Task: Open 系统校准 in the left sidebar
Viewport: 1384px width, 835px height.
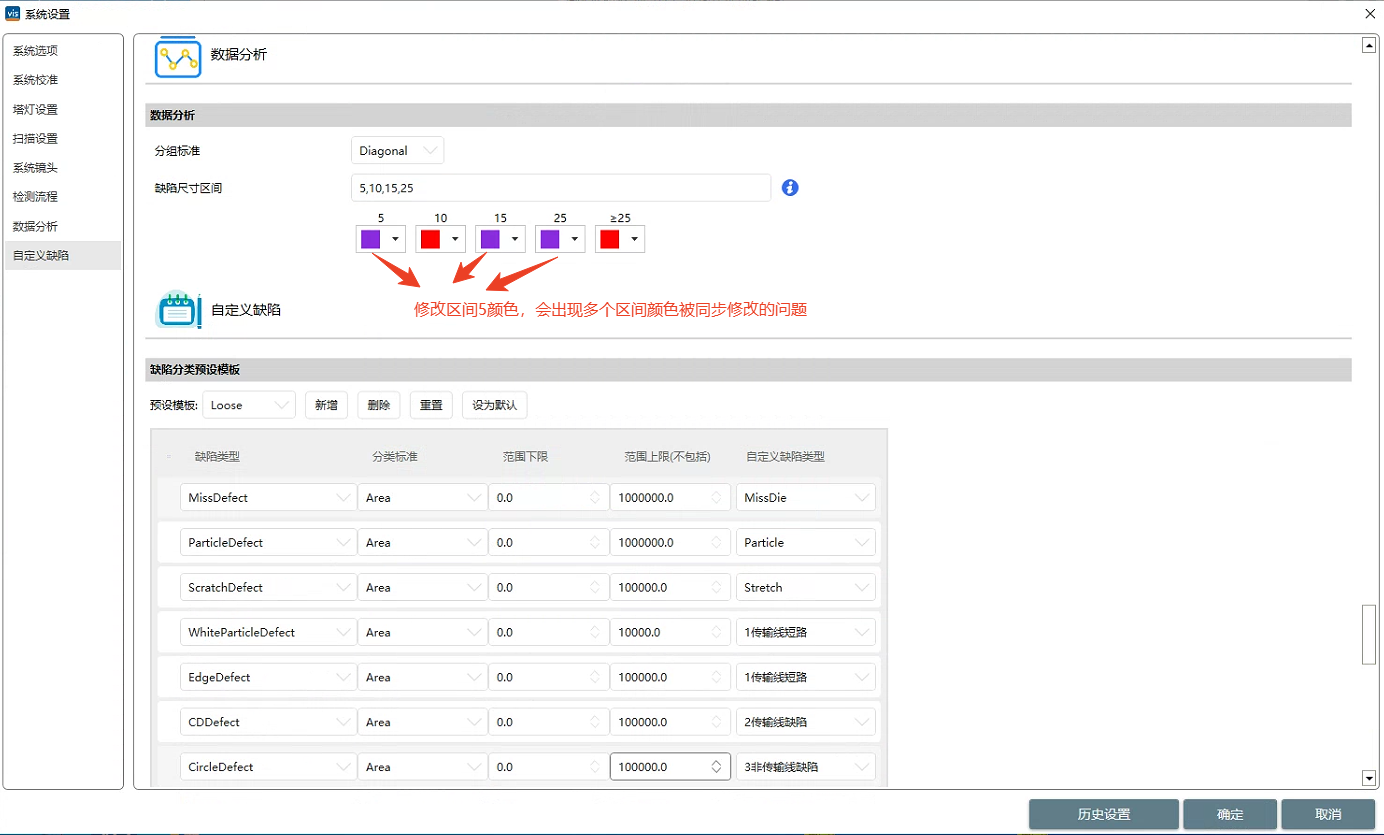Action: [35, 80]
